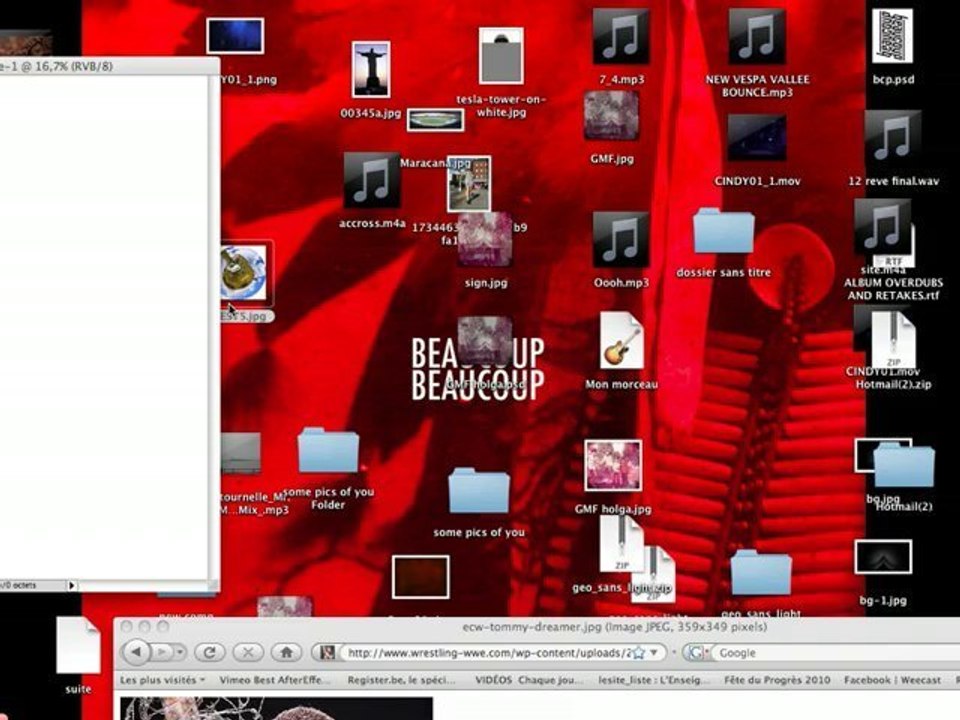This screenshot has width=960, height=720.
Task: Open the Vimeo Best AfterEffe... bookmark
Action: [275, 680]
